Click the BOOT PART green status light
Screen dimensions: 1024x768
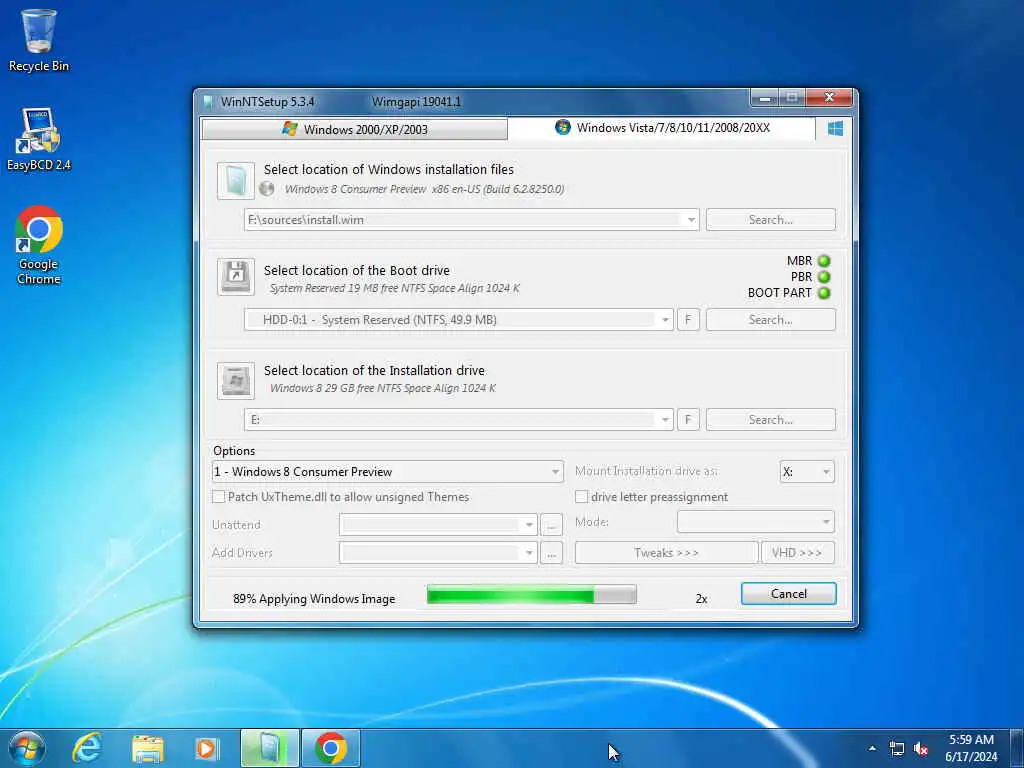(824, 293)
